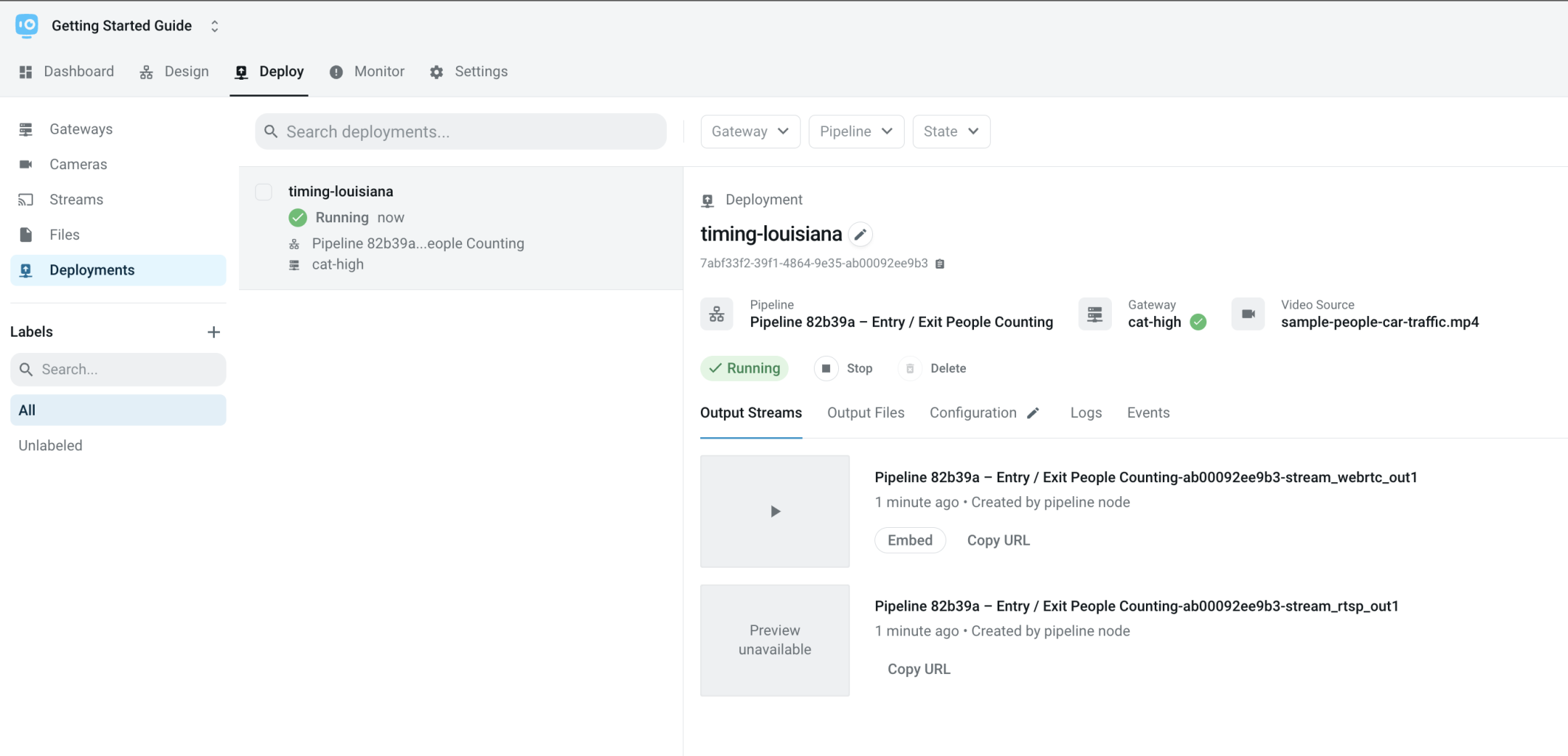The width and height of the screenshot is (1568, 756).
Task: View the Events tab
Action: pos(1148,413)
